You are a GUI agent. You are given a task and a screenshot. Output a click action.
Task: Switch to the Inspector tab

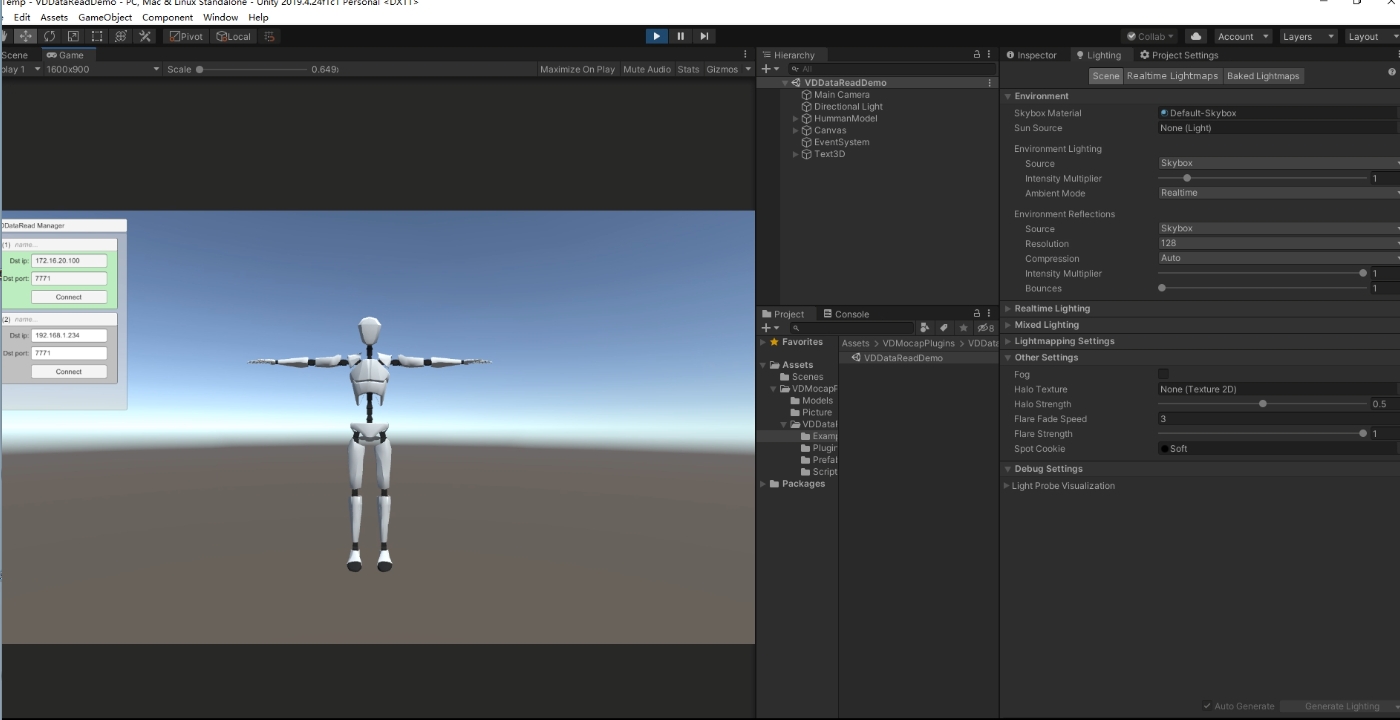click(1031, 55)
